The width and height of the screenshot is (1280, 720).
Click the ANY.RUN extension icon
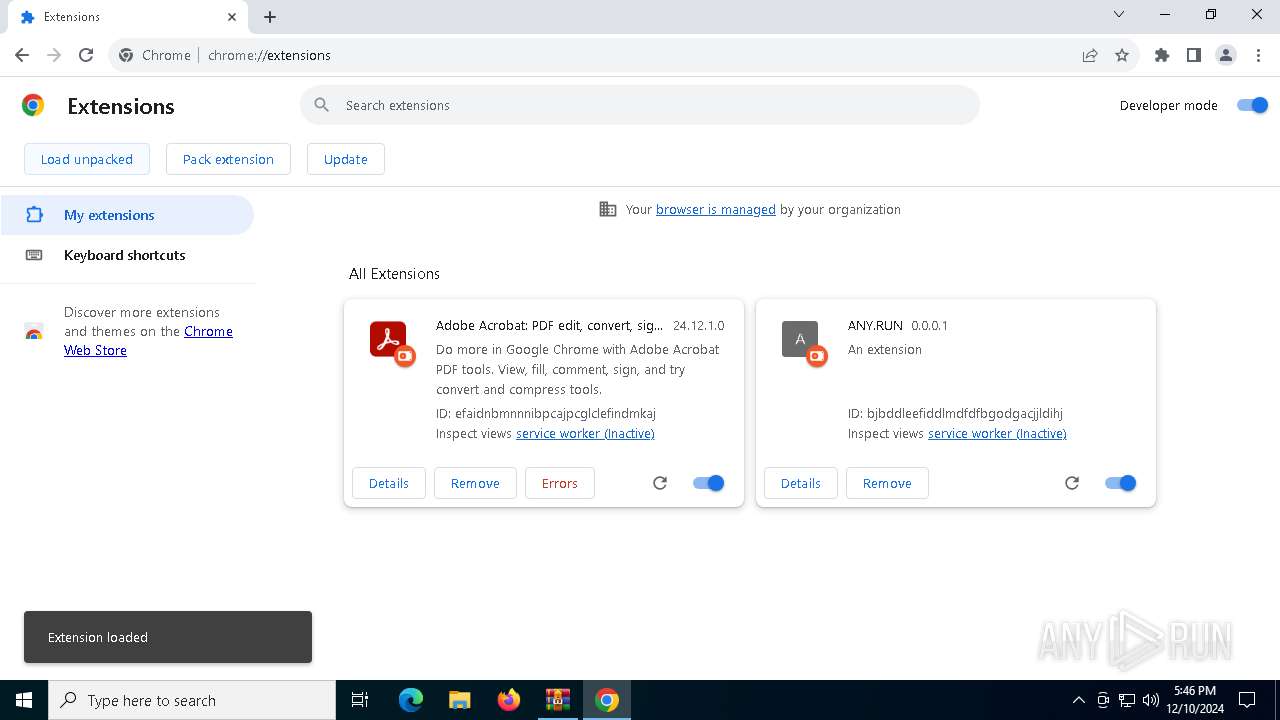pos(800,339)
